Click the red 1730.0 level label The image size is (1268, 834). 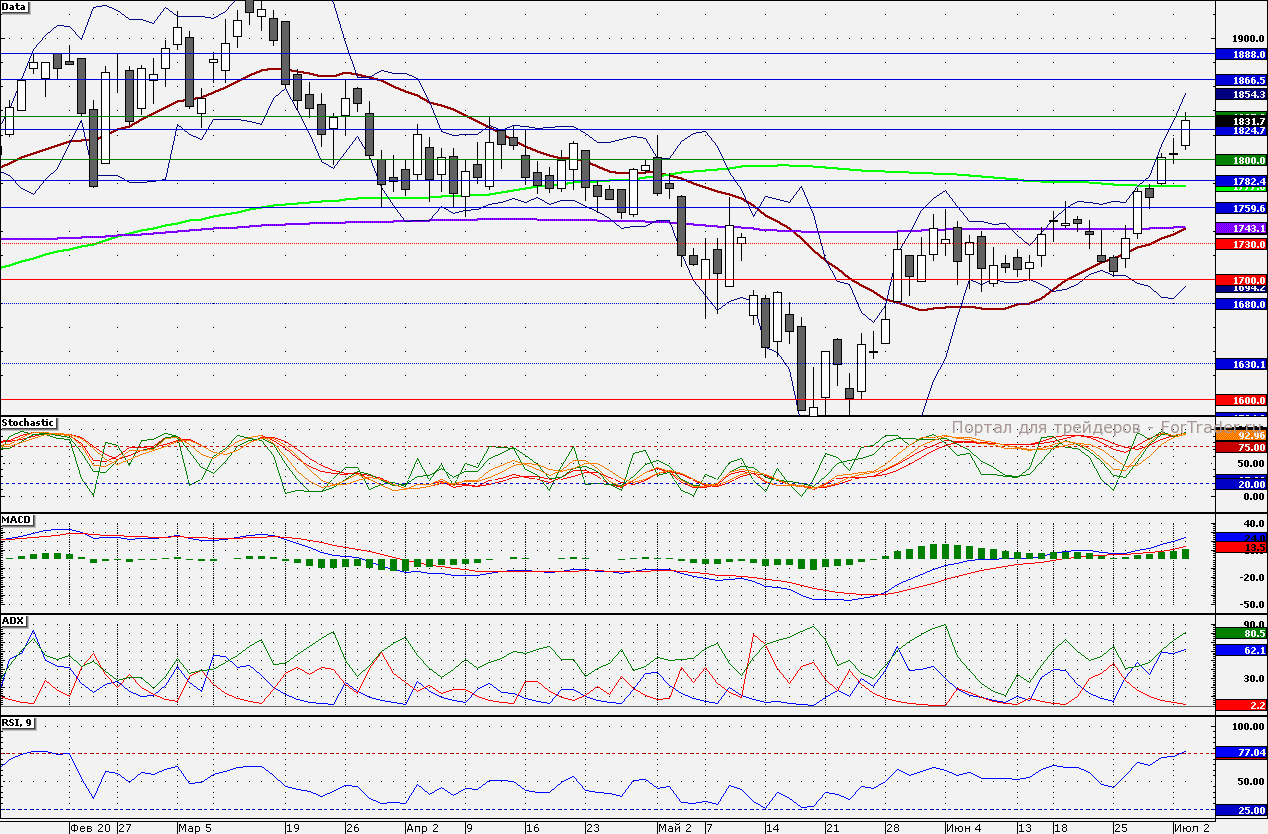click(1241, 244)
